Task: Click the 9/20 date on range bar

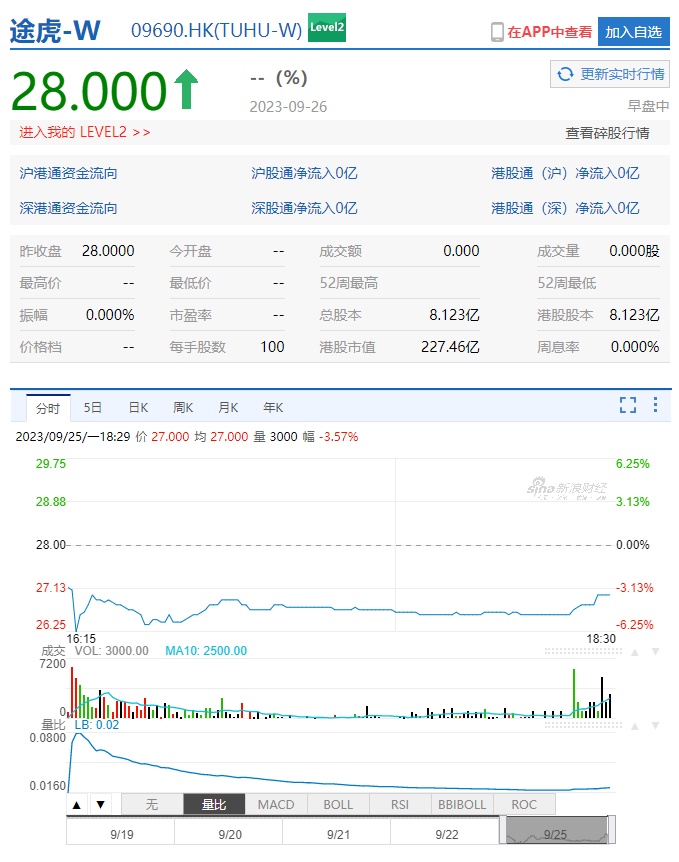Action: 230,834
